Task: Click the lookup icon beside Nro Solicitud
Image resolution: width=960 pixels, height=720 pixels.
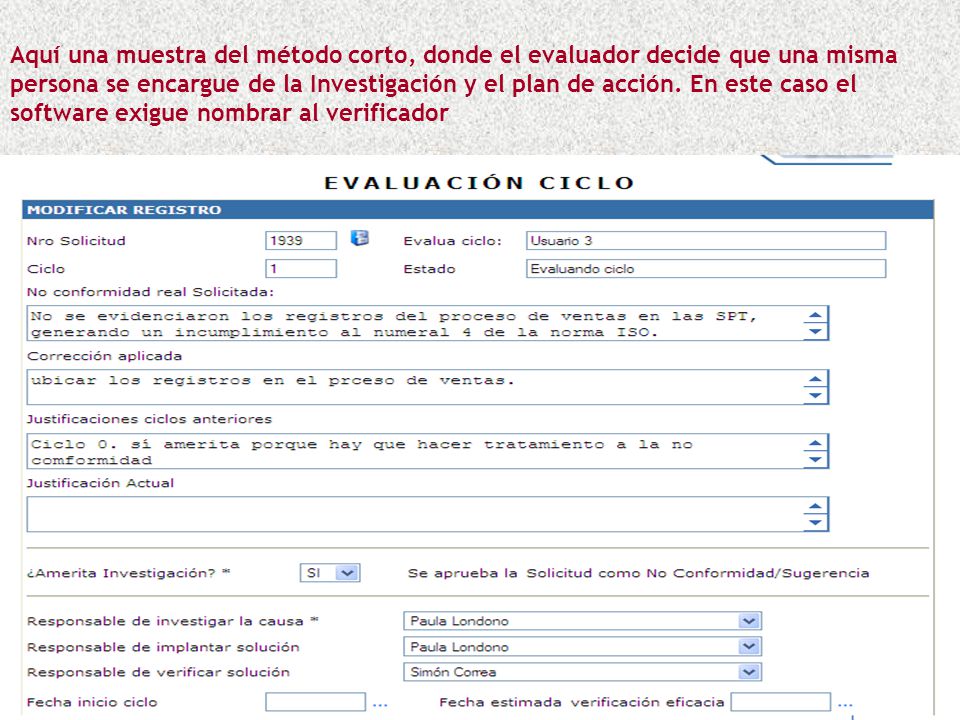Action: pyautogui.click(x=359, y=238)
